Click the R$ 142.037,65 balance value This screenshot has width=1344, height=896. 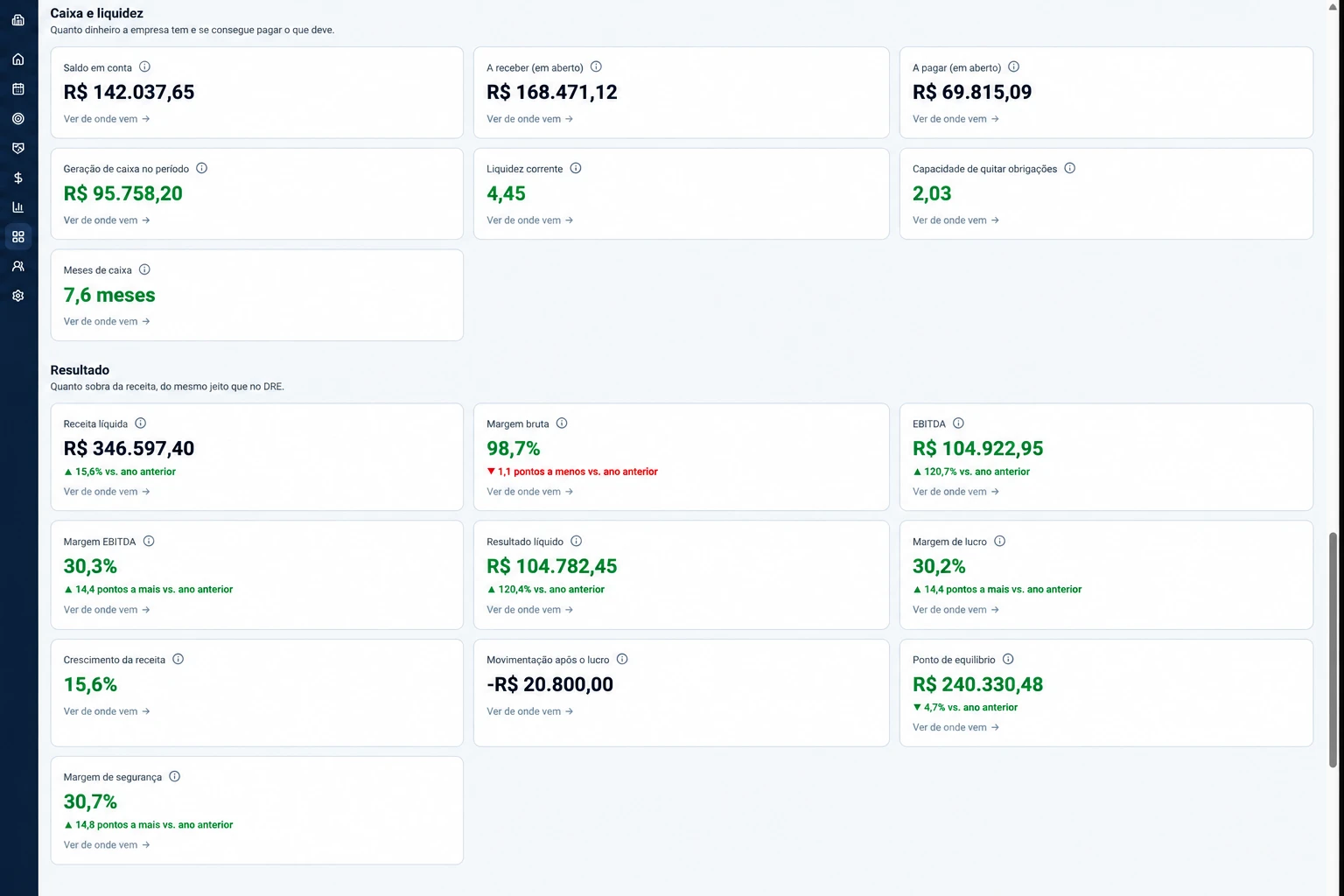click(x=129, y=92)
